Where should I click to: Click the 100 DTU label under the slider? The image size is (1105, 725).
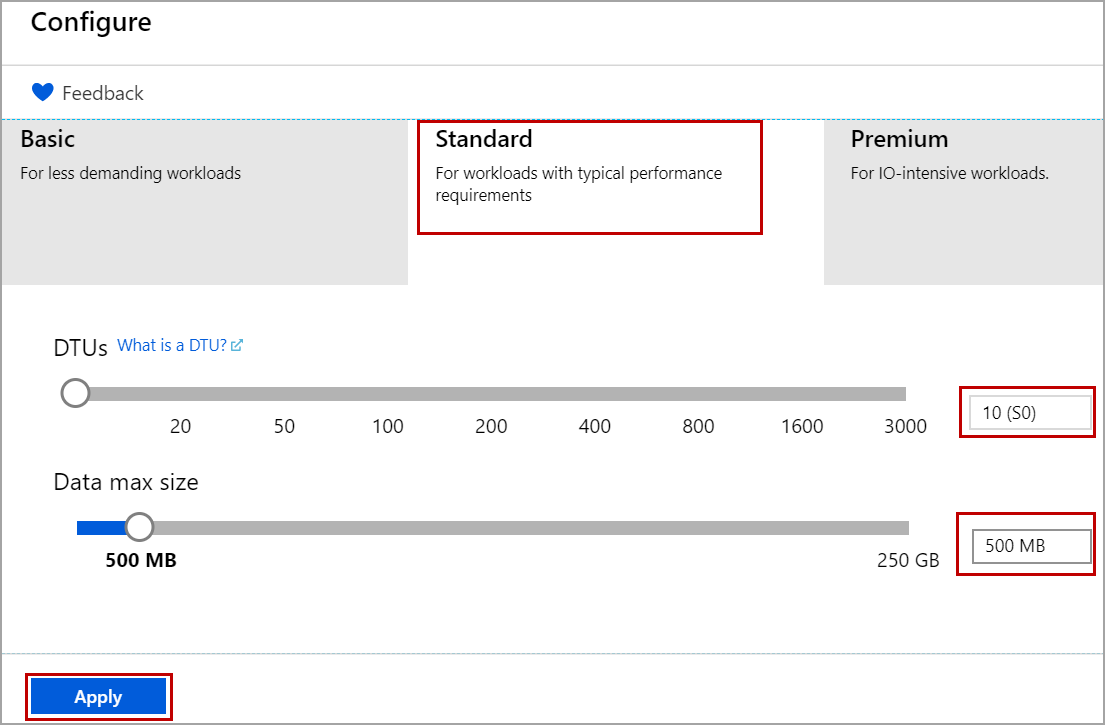(387, 425)
